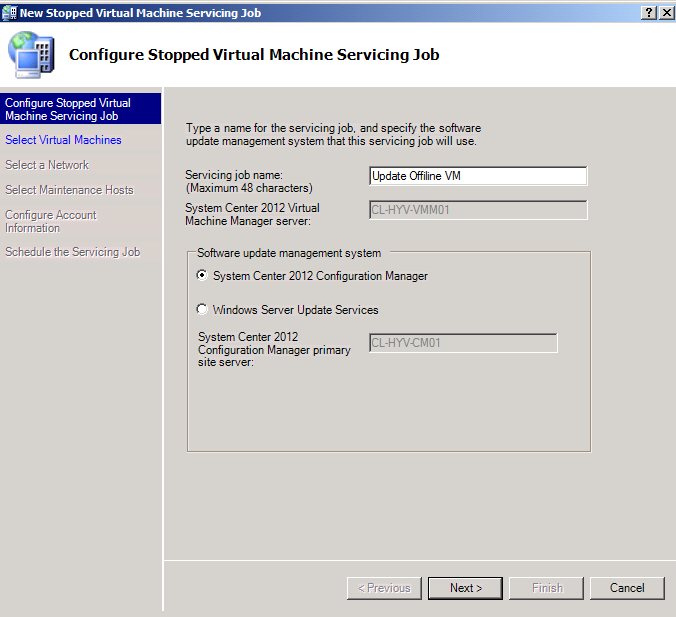This screenshot has height=617, width=676.
Task: Click the Finish button
Action: 546,588
